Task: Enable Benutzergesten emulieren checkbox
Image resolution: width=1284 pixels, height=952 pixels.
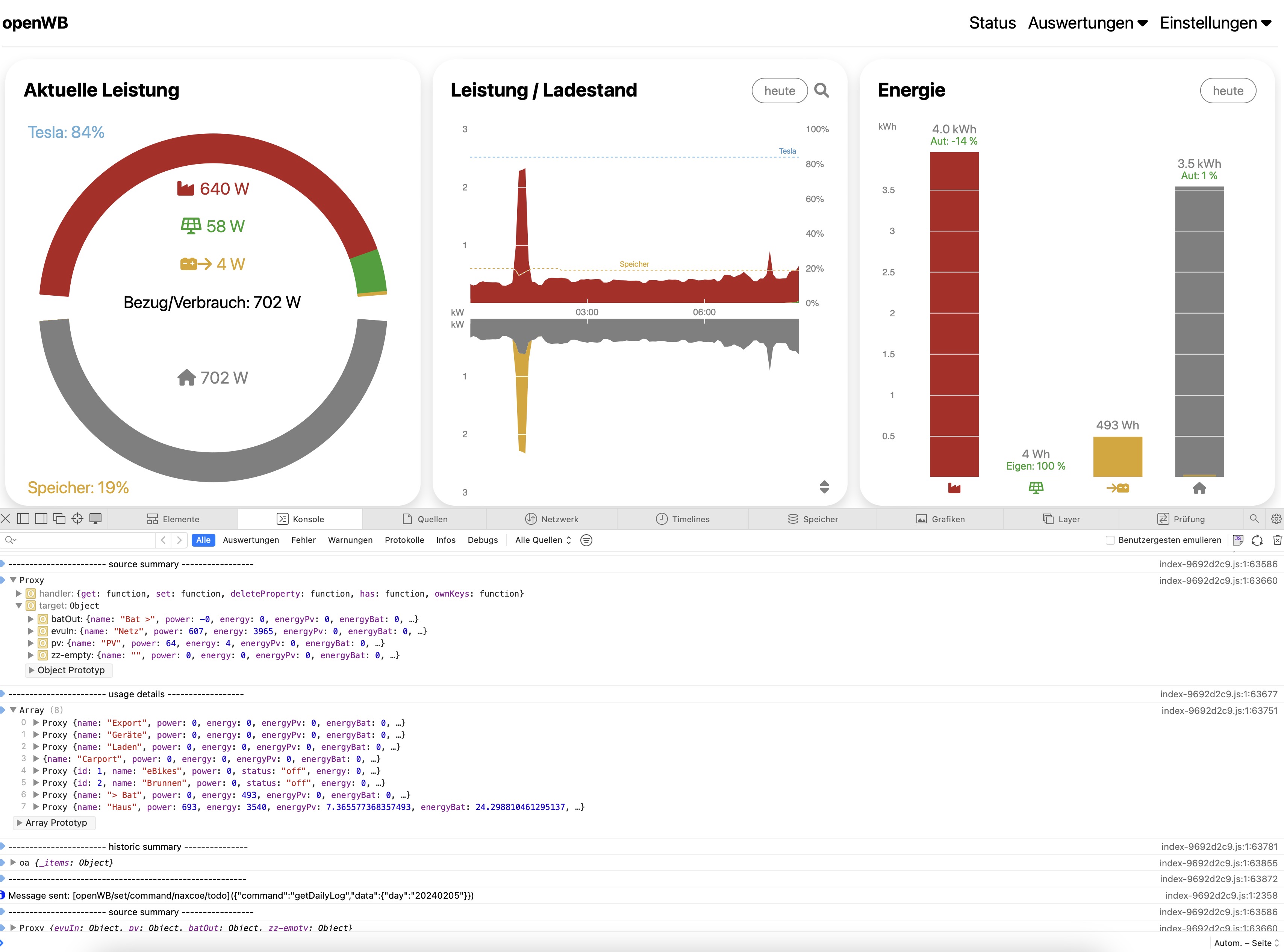Action: pyautogui.click(x=1110, y=540)
